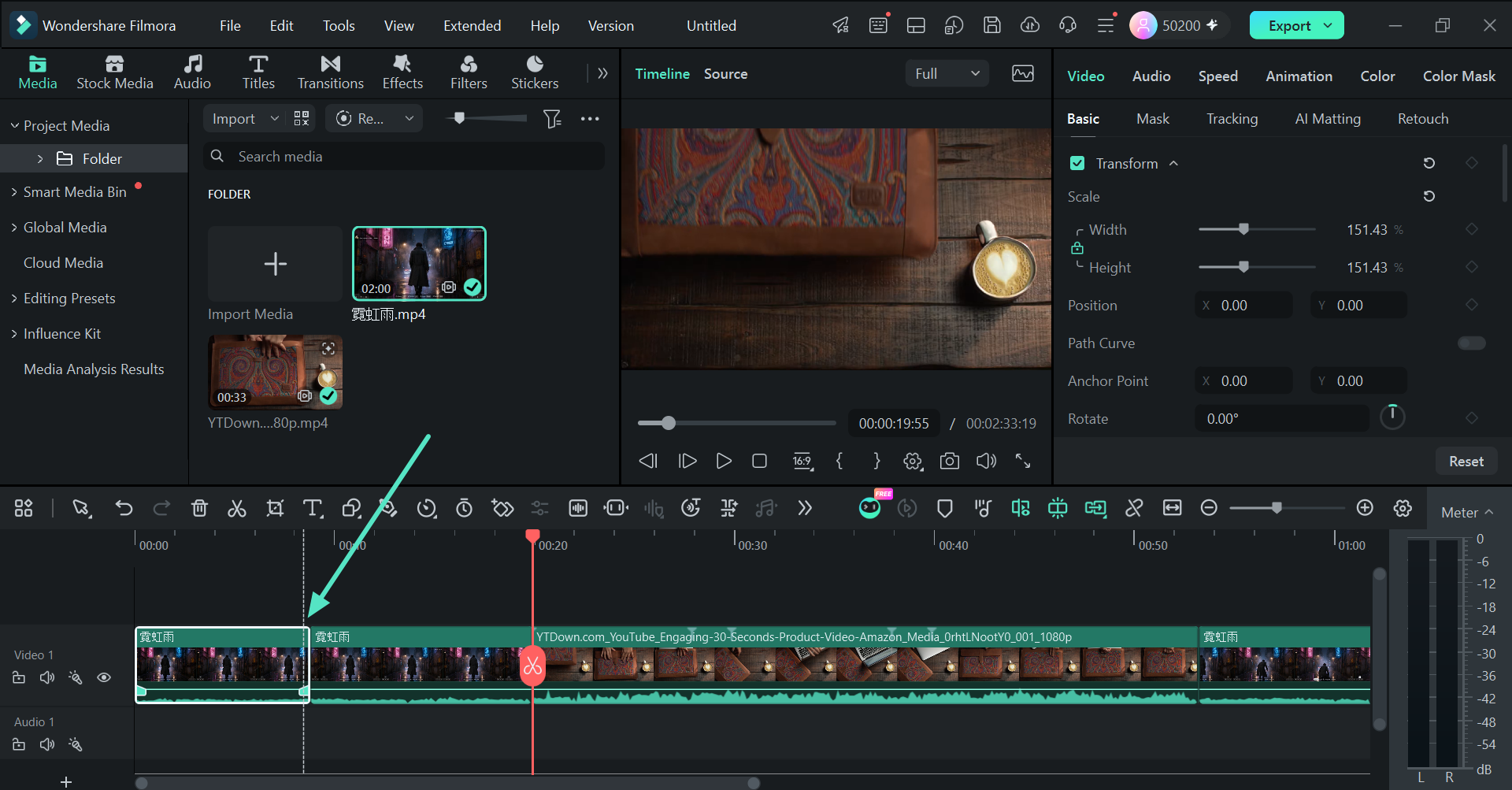The width and height of the screenshot is (1512, 790).
Task: Expand the Smart Media Bin tree item
Action: pyautogui.click(x=14, y=192)
